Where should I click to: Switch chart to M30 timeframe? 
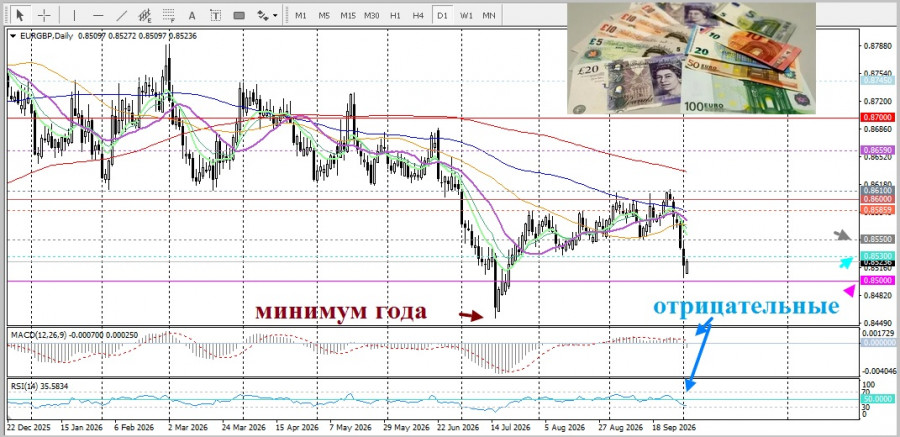tap(371, 16)
